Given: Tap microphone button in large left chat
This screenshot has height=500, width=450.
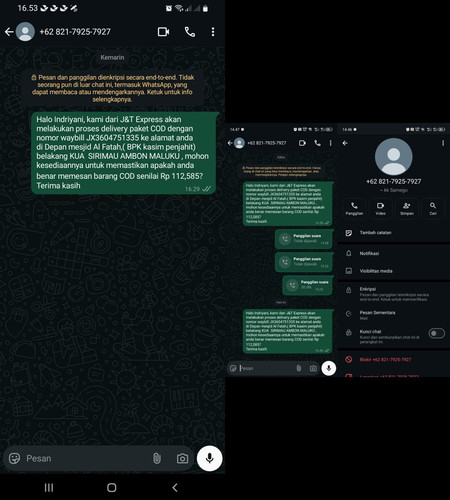Looking at the screenshot, I should 209,458.
